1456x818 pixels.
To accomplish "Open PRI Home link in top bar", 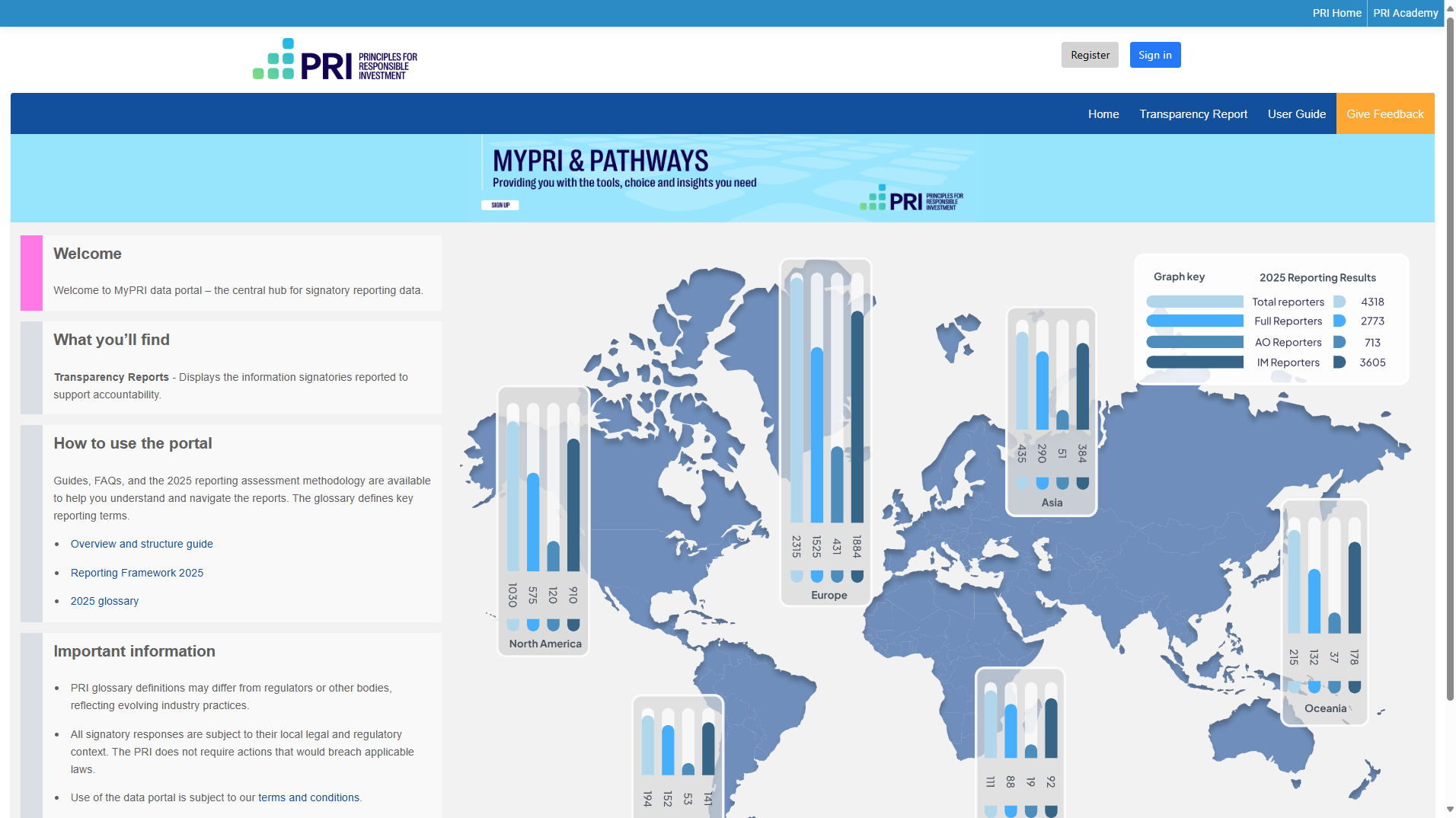I will [x=1336, y=13].
